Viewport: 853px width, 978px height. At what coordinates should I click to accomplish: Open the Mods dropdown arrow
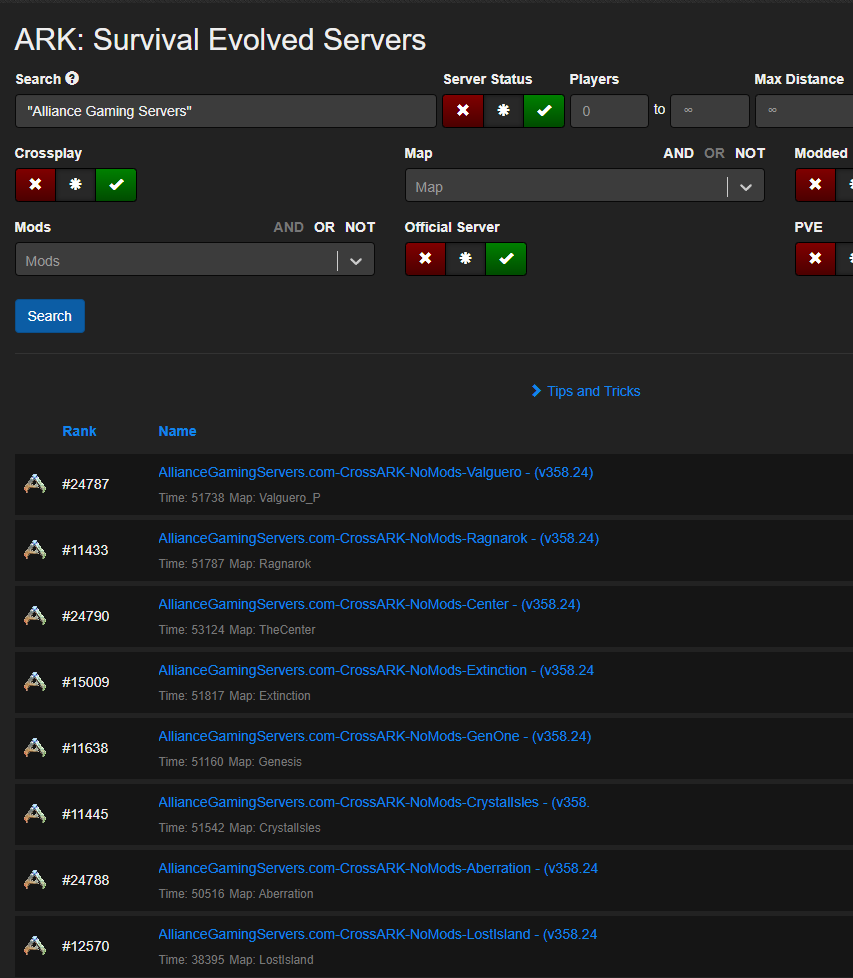point(356,261)
